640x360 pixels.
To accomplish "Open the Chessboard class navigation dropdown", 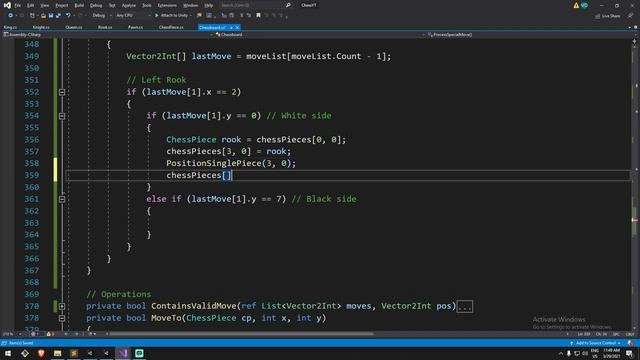I will pyautogui.click(x=319, y=35).
